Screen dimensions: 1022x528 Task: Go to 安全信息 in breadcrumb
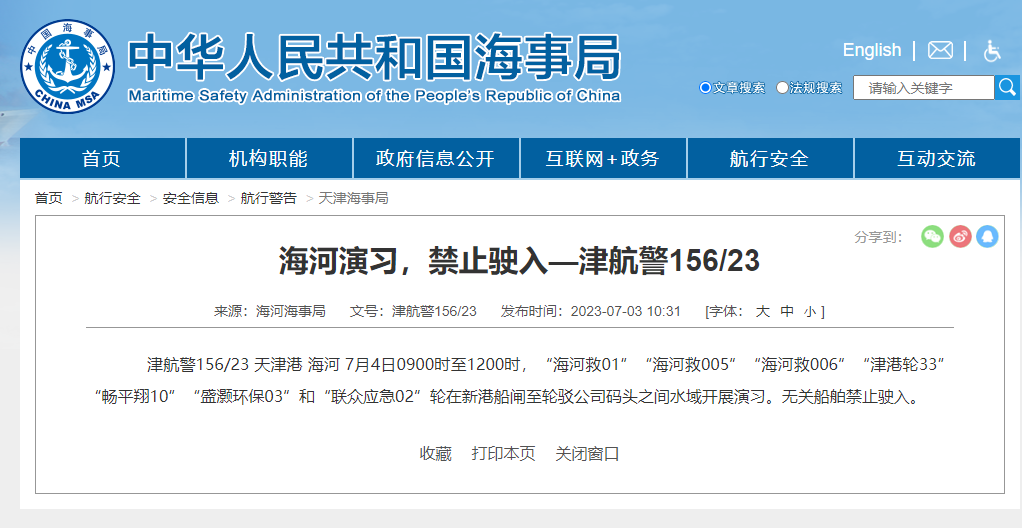[190, 198]
